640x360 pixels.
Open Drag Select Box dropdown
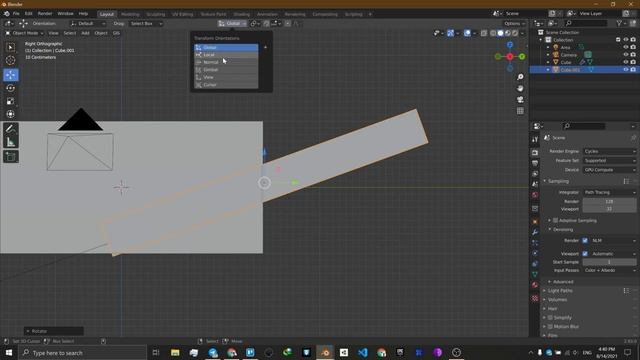(x=146, y=24)
